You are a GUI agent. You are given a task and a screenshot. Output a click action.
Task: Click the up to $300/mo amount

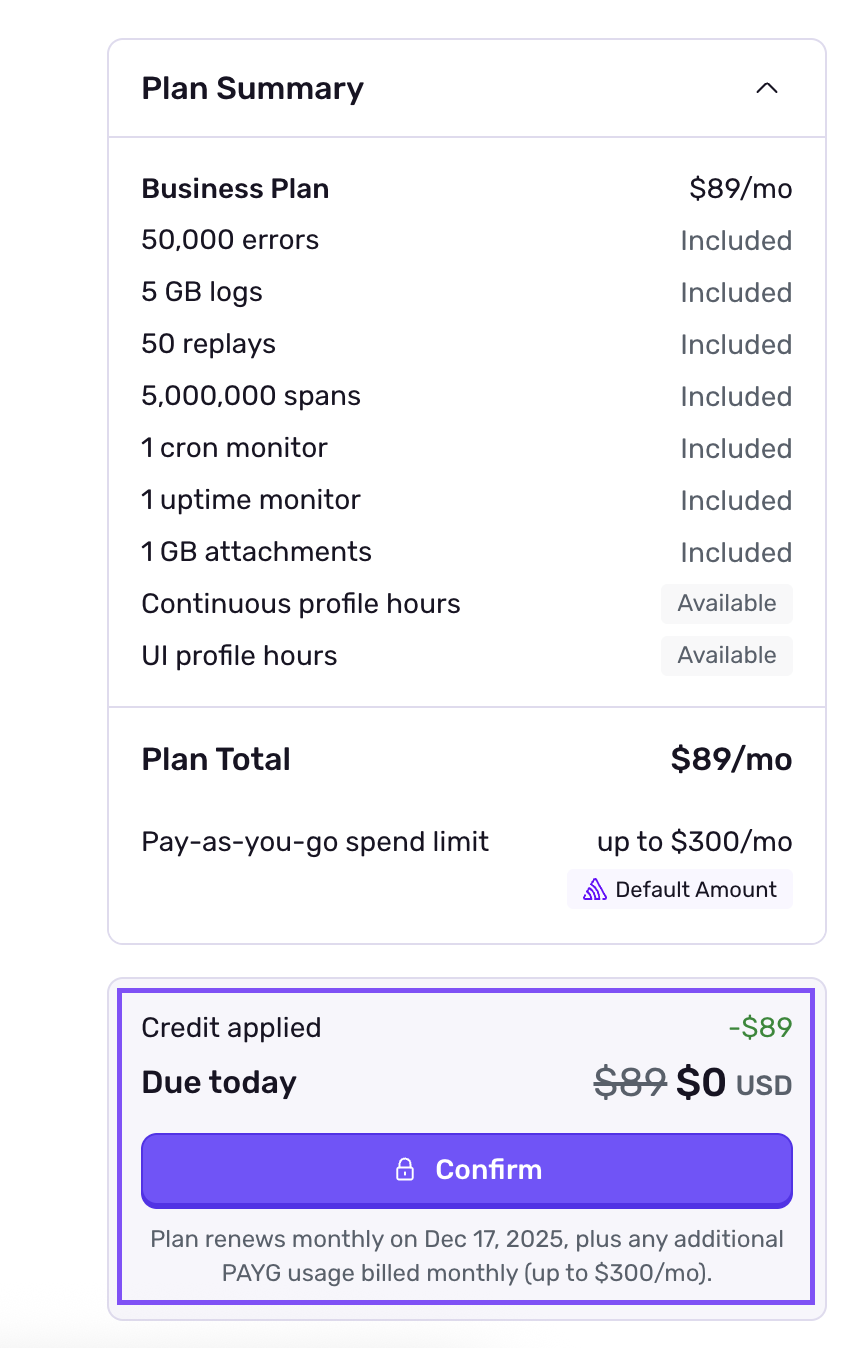694,842
